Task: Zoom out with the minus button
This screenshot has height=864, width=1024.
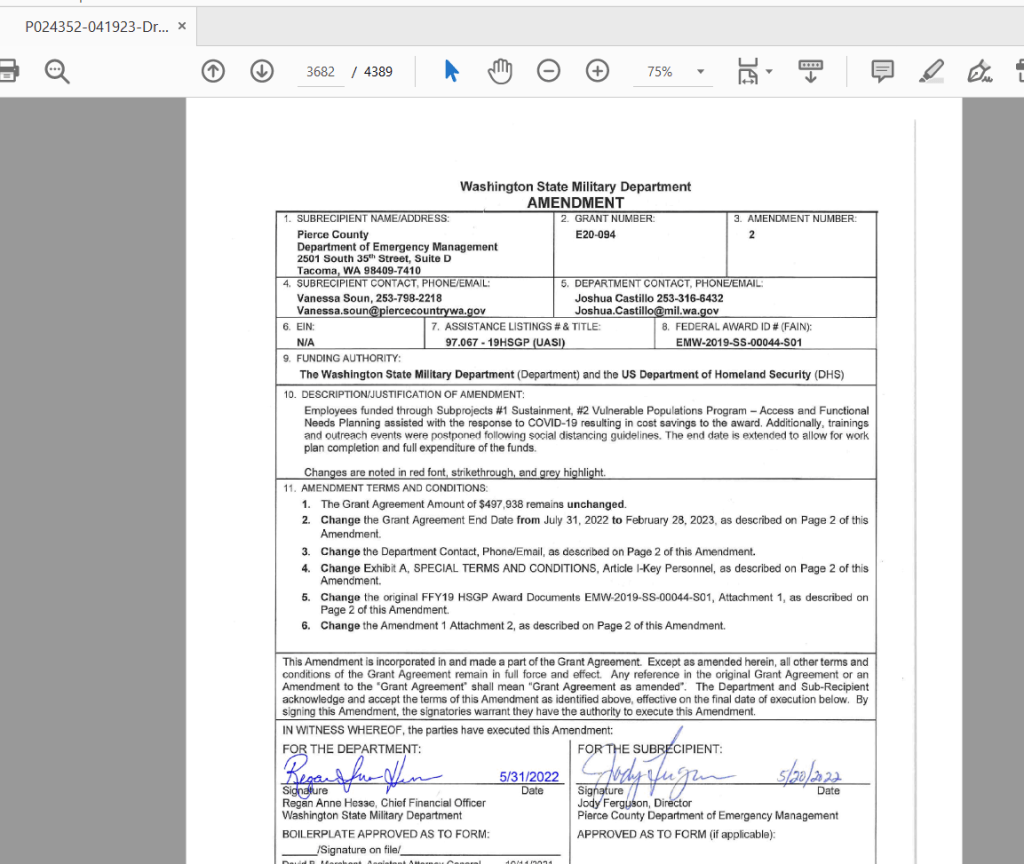Action: coord(548,71)
